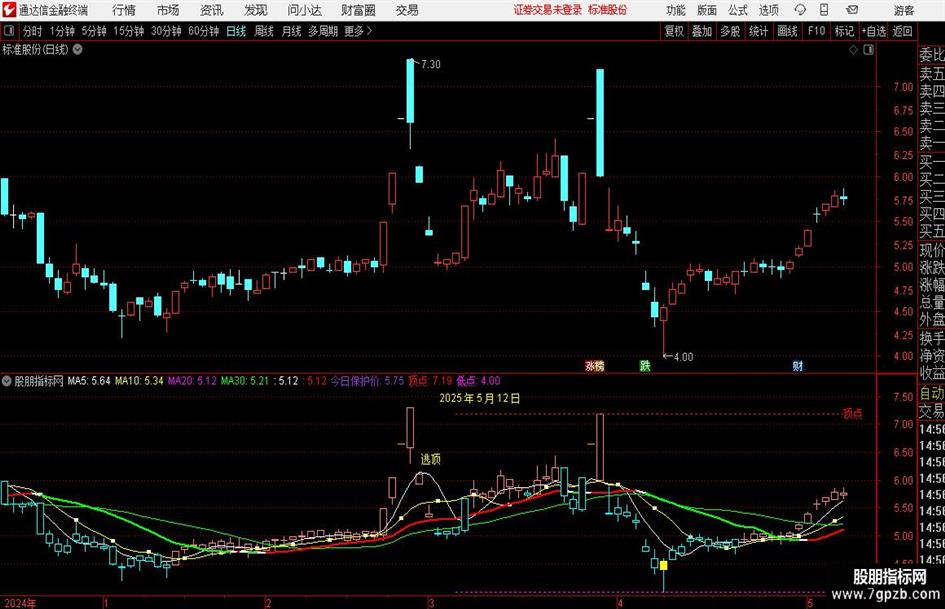Switch to the 1分钟 period tab
Screen dimensions: 945x609
61,31
